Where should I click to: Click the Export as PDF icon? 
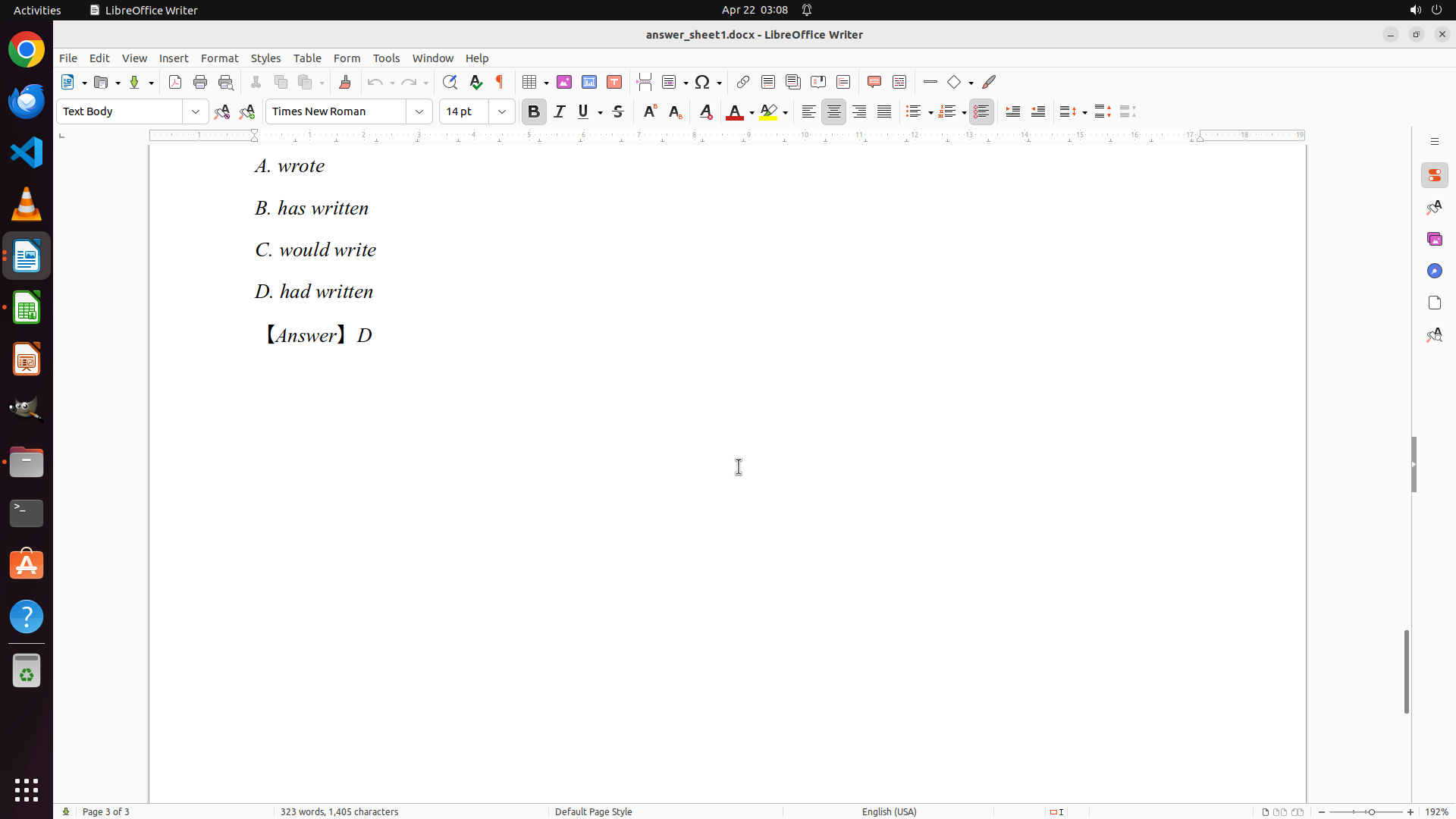tap(175, 82)
